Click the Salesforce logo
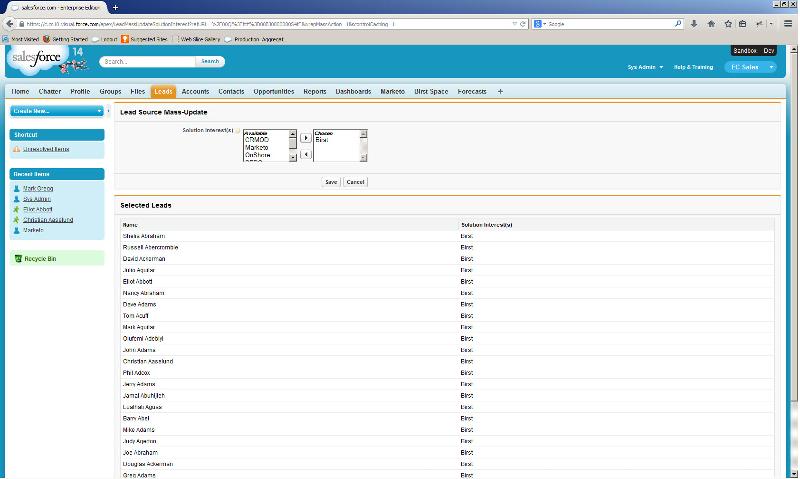The height and width of the screenshot is (479, 800). (x=36, y=60)
